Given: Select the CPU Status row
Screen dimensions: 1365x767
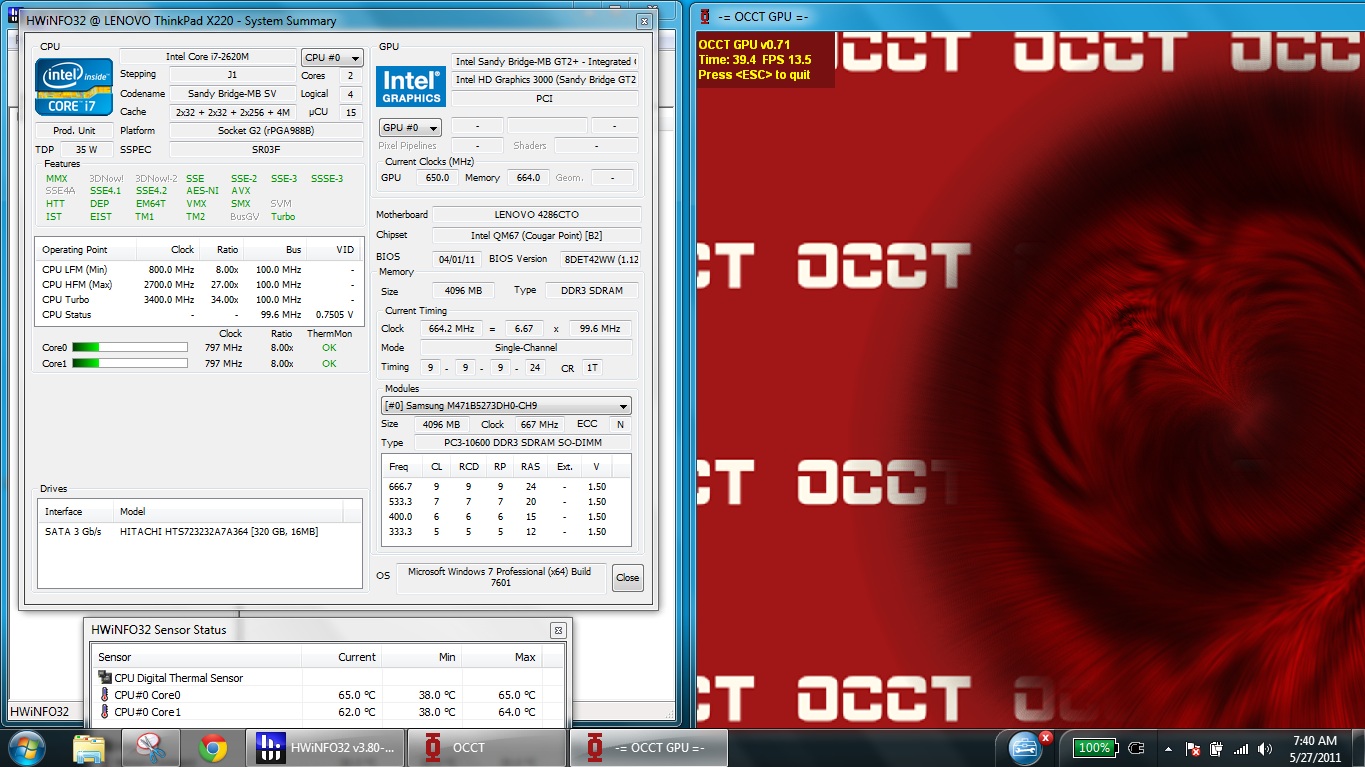Looking at the screenshot, I should [x=199, y=314].
